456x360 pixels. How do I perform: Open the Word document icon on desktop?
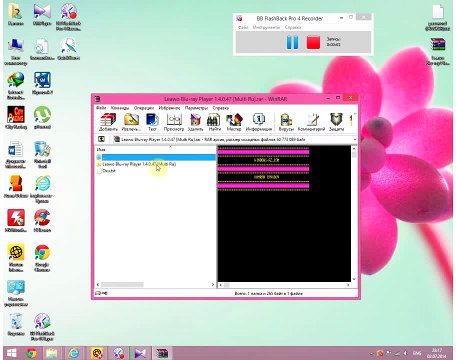[16, 155]
